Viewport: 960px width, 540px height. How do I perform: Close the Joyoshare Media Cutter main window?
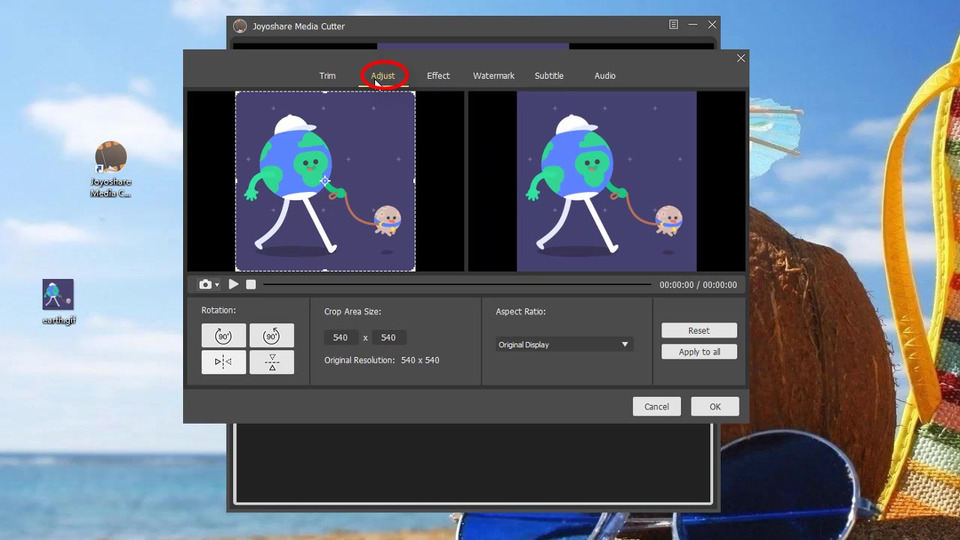[x=712, y=24]
